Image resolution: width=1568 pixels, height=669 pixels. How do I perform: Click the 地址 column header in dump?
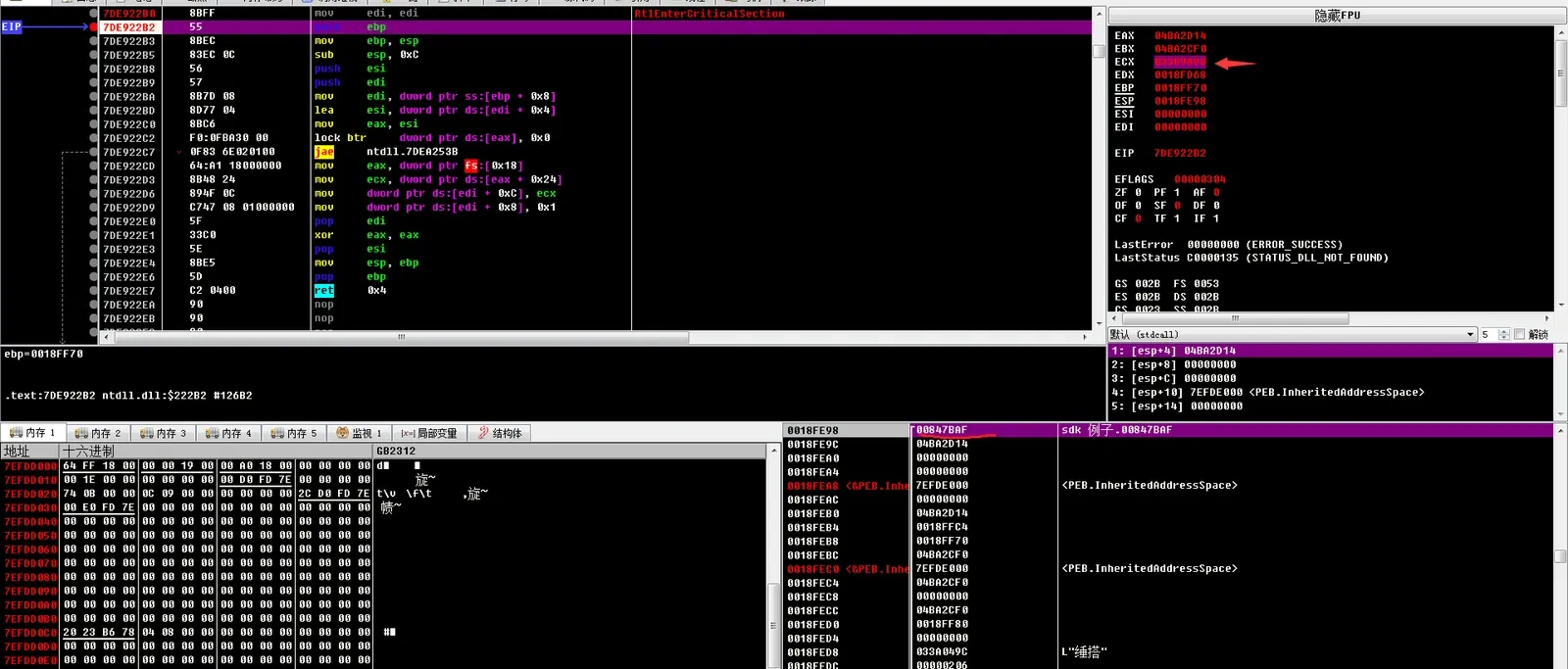(x=30, y=452)
